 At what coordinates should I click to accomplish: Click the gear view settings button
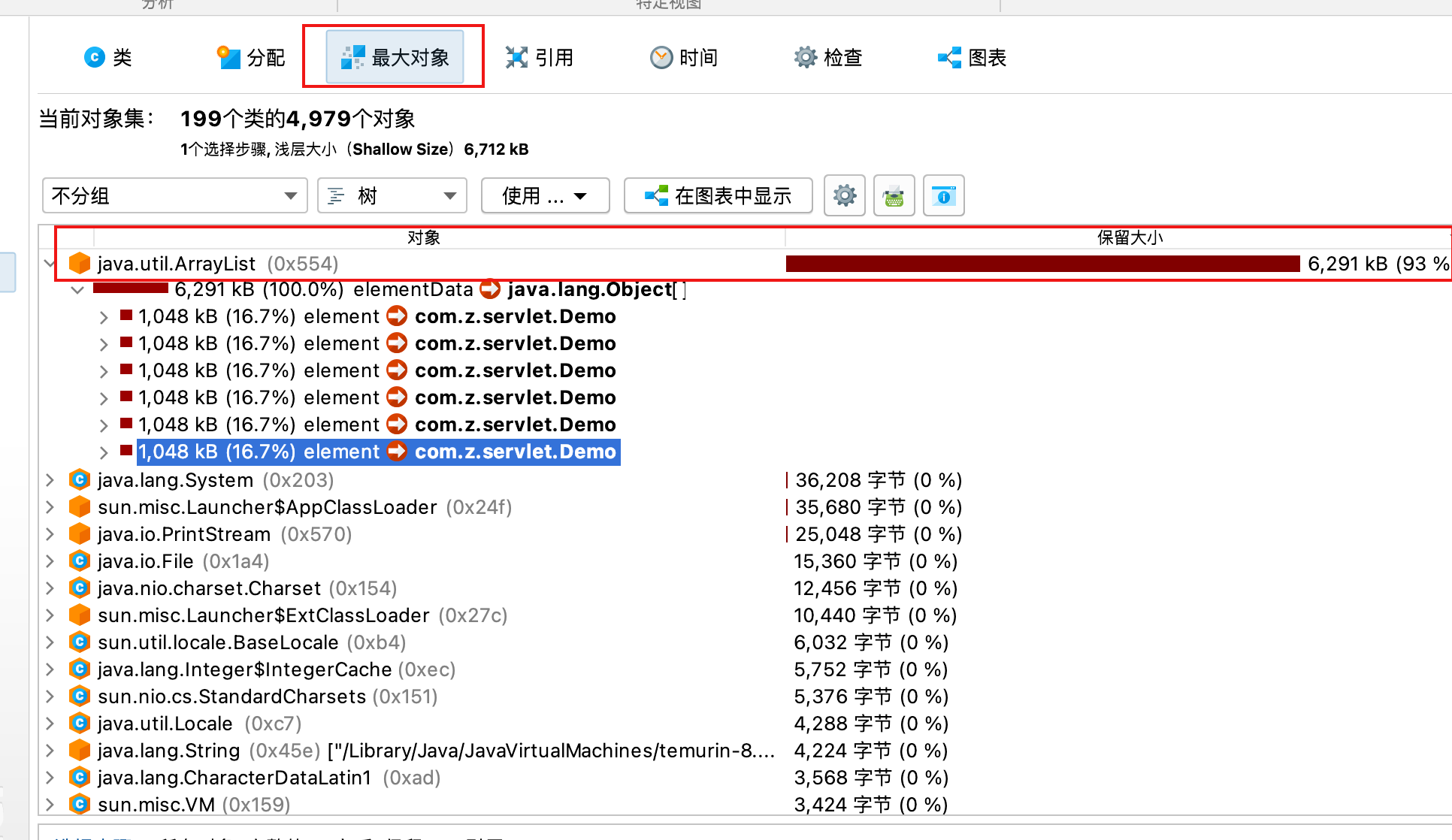coord(844,196)
